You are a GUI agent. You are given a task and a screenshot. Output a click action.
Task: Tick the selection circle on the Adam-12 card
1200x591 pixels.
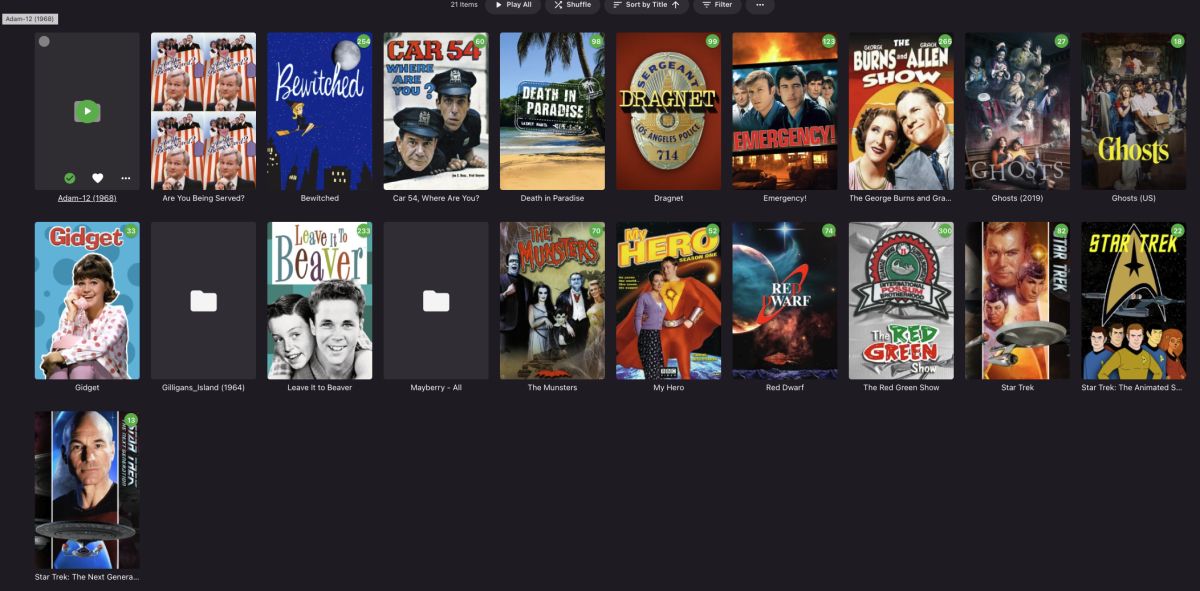pos(44,41)
